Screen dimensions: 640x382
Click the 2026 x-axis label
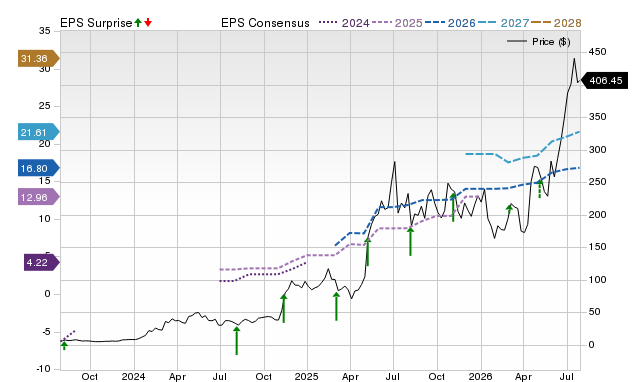click(480, 376)
